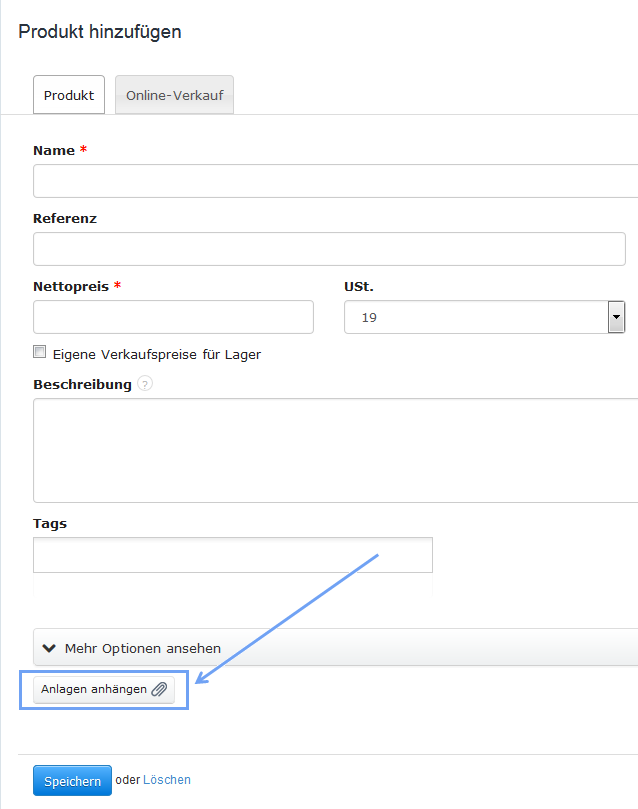
Task: Select the Nettopreis input box
Action: [x=173, y=318]
